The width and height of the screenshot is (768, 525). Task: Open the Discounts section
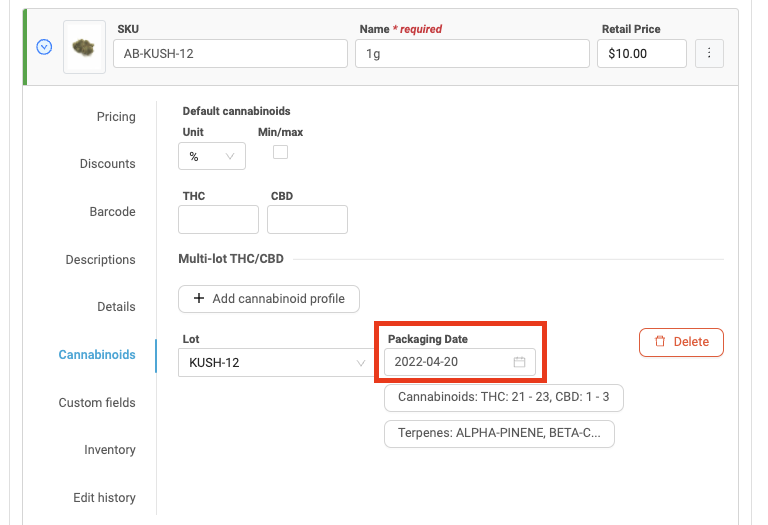[107, 164]
